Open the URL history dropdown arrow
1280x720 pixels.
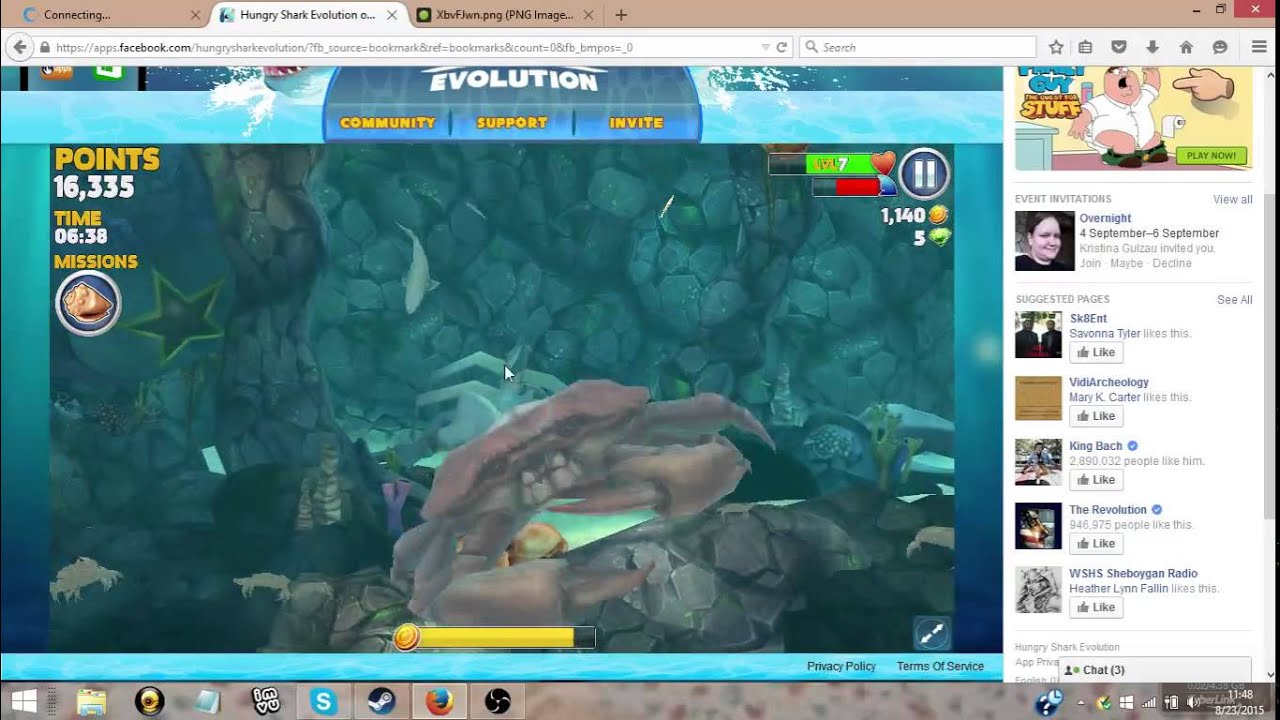coord(765,47)
